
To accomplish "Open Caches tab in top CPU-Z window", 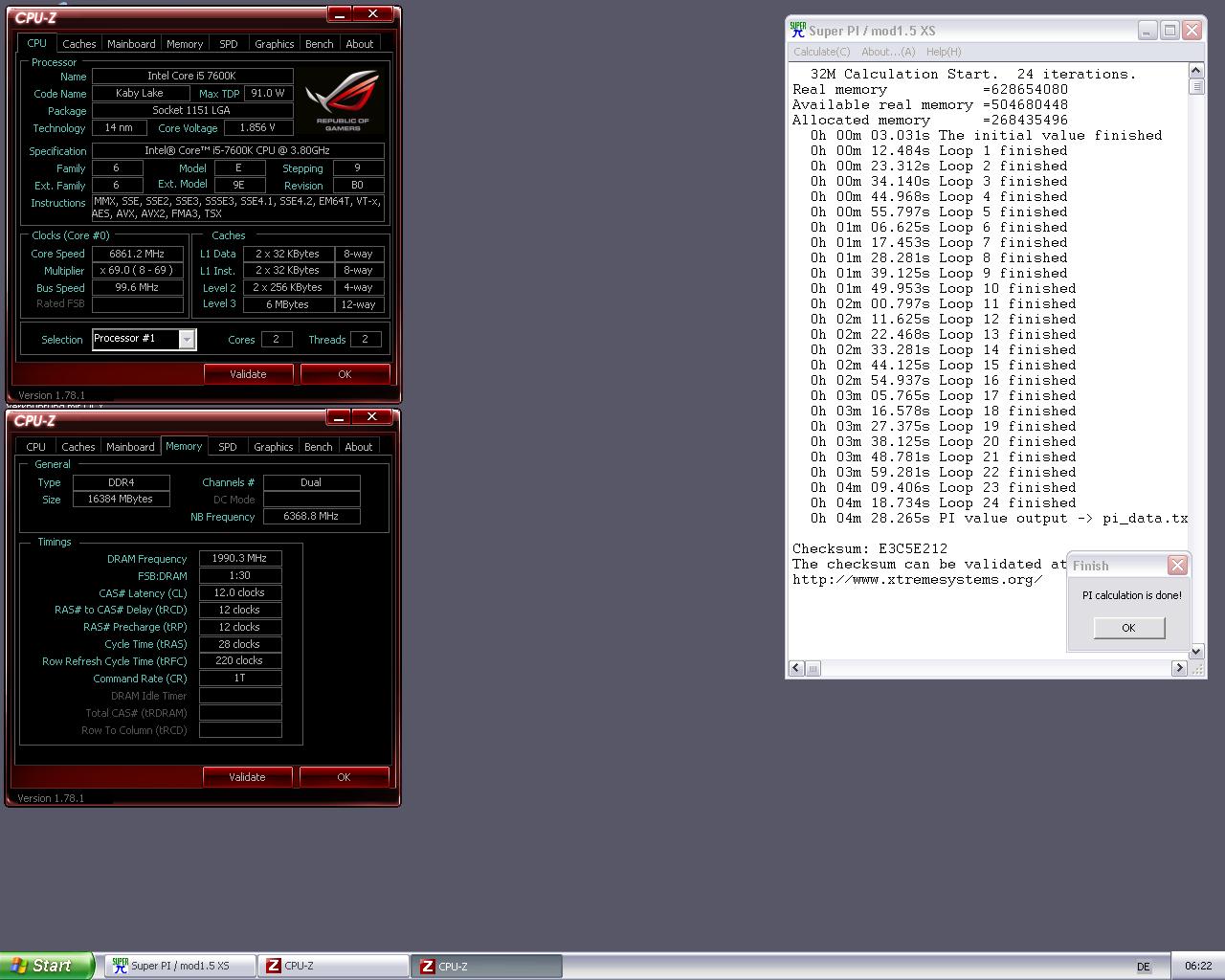I will pyautogui.click(x=78, y=44).
